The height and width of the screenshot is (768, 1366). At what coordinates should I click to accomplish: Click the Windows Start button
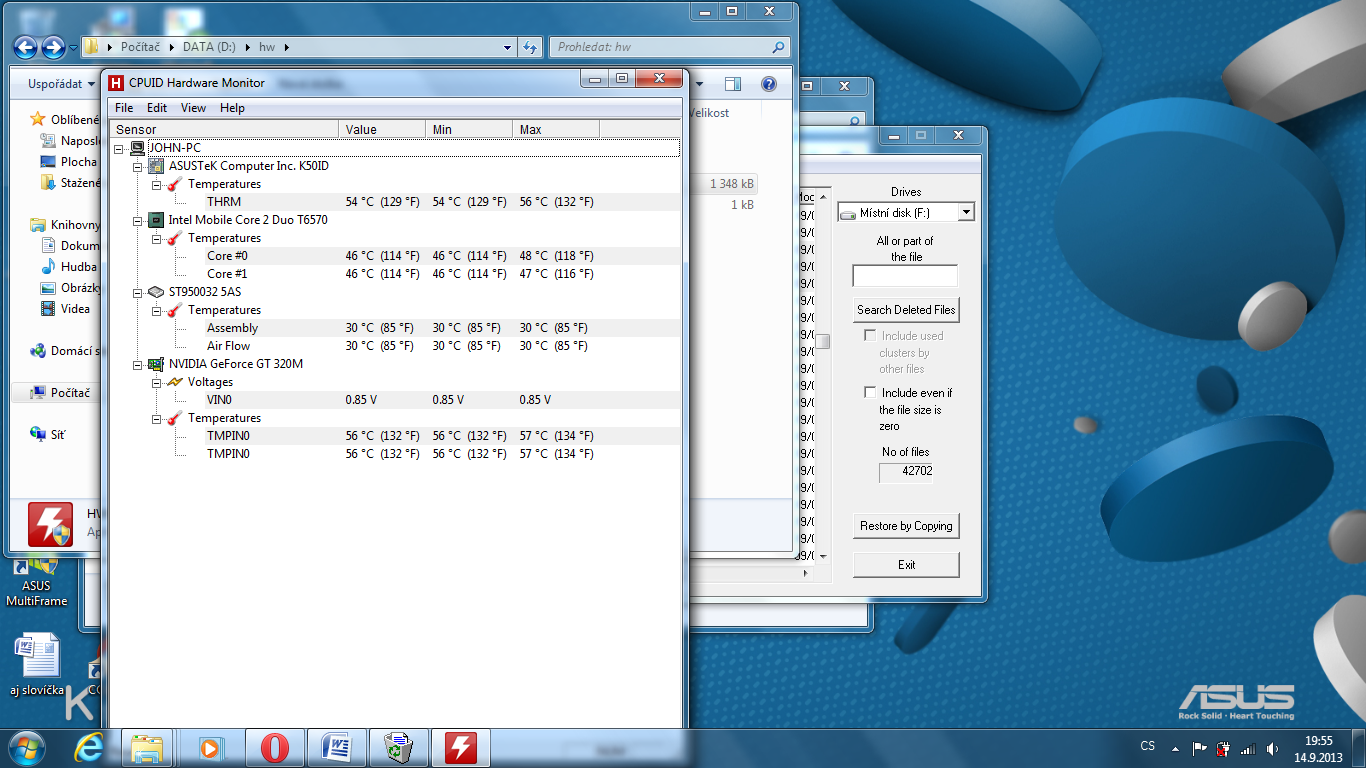coord(27,747)
